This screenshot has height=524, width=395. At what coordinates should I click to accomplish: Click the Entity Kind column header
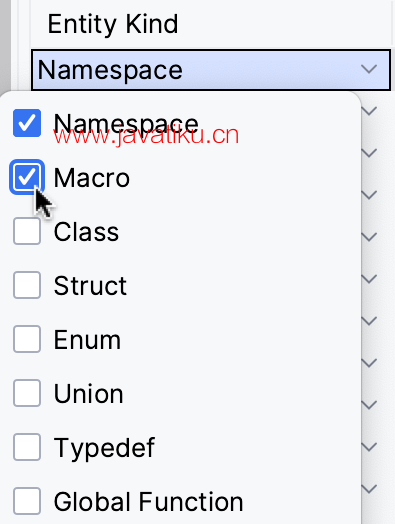point(113,24)
